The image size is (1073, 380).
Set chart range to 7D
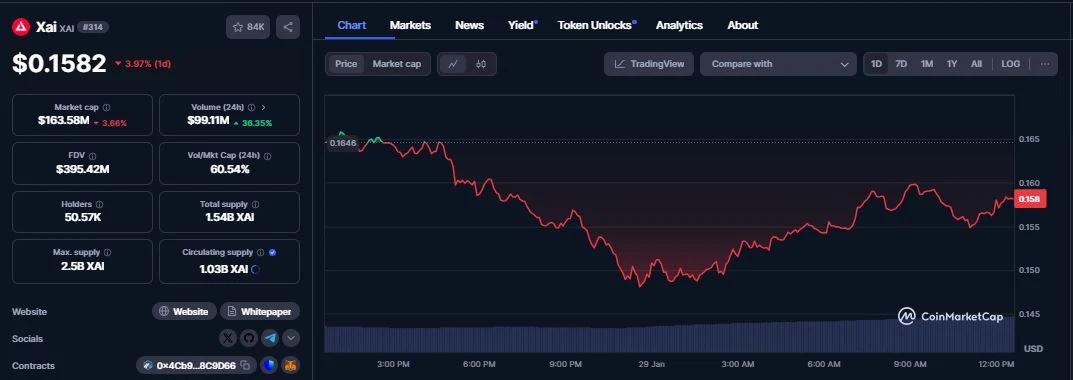(901, 64)
